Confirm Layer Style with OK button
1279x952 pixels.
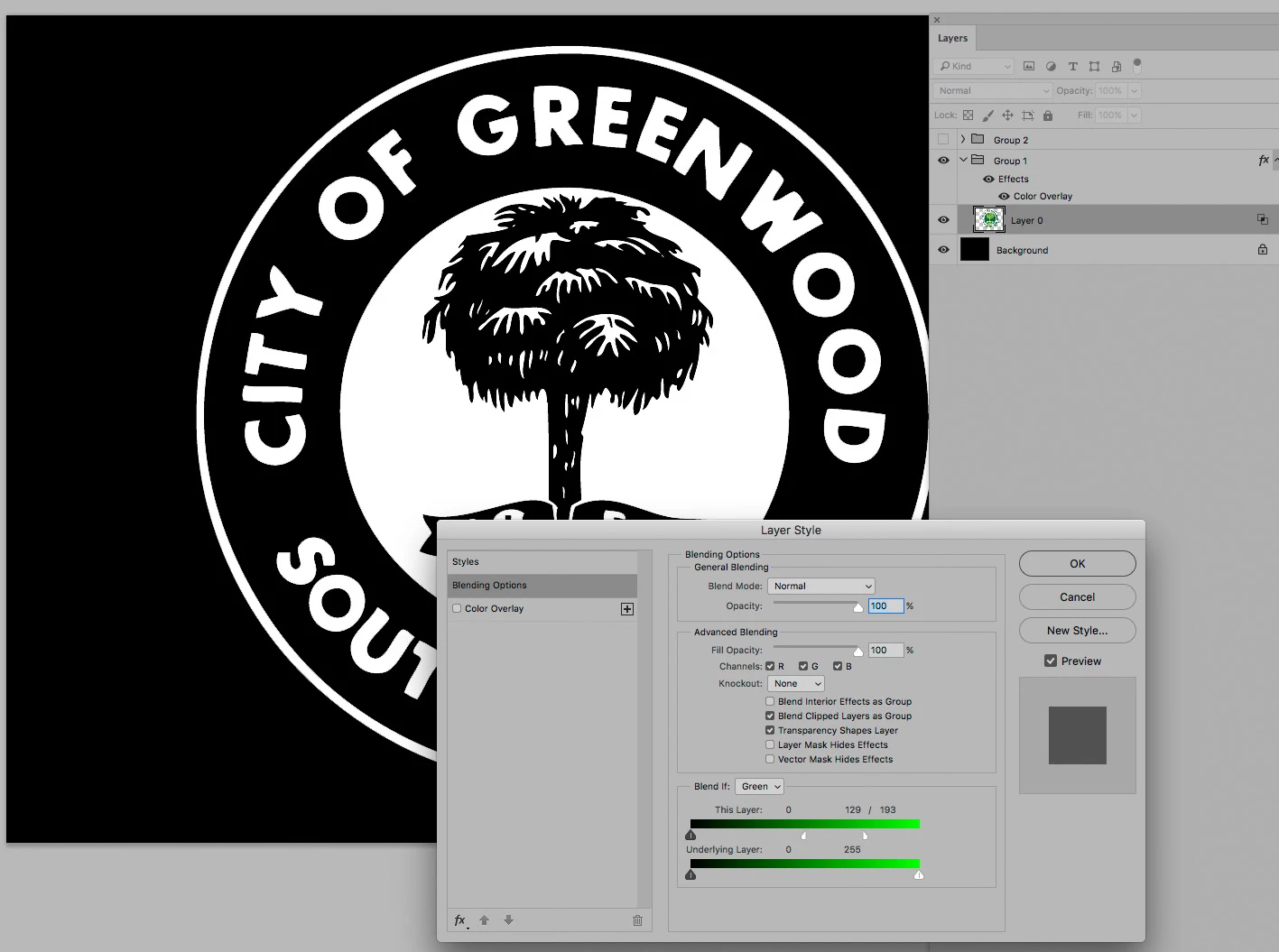click(1078, 563)
